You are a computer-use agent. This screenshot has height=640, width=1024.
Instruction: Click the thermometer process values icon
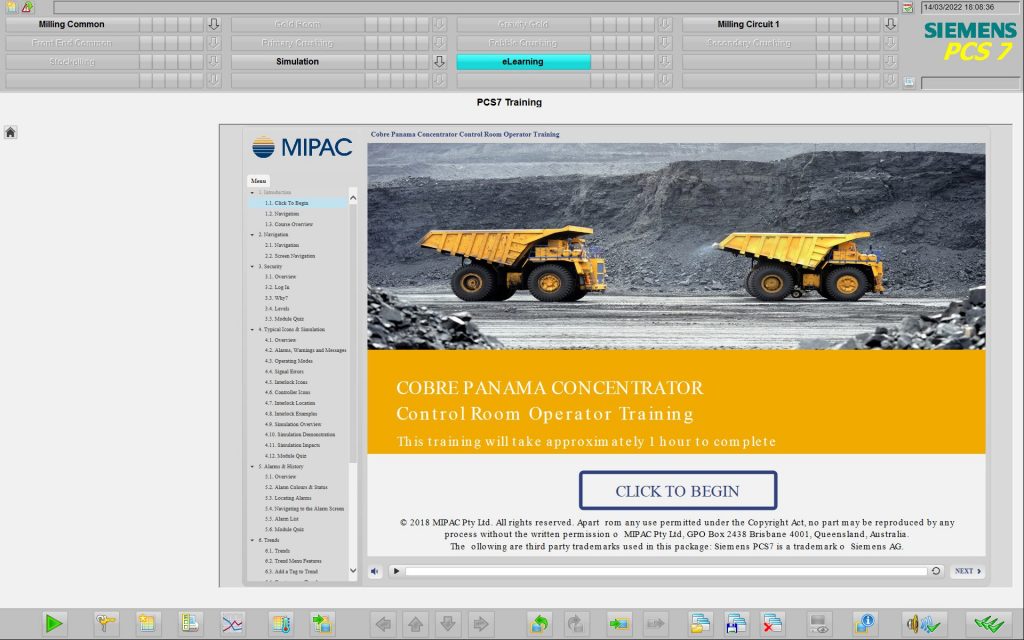click(282, 621)
